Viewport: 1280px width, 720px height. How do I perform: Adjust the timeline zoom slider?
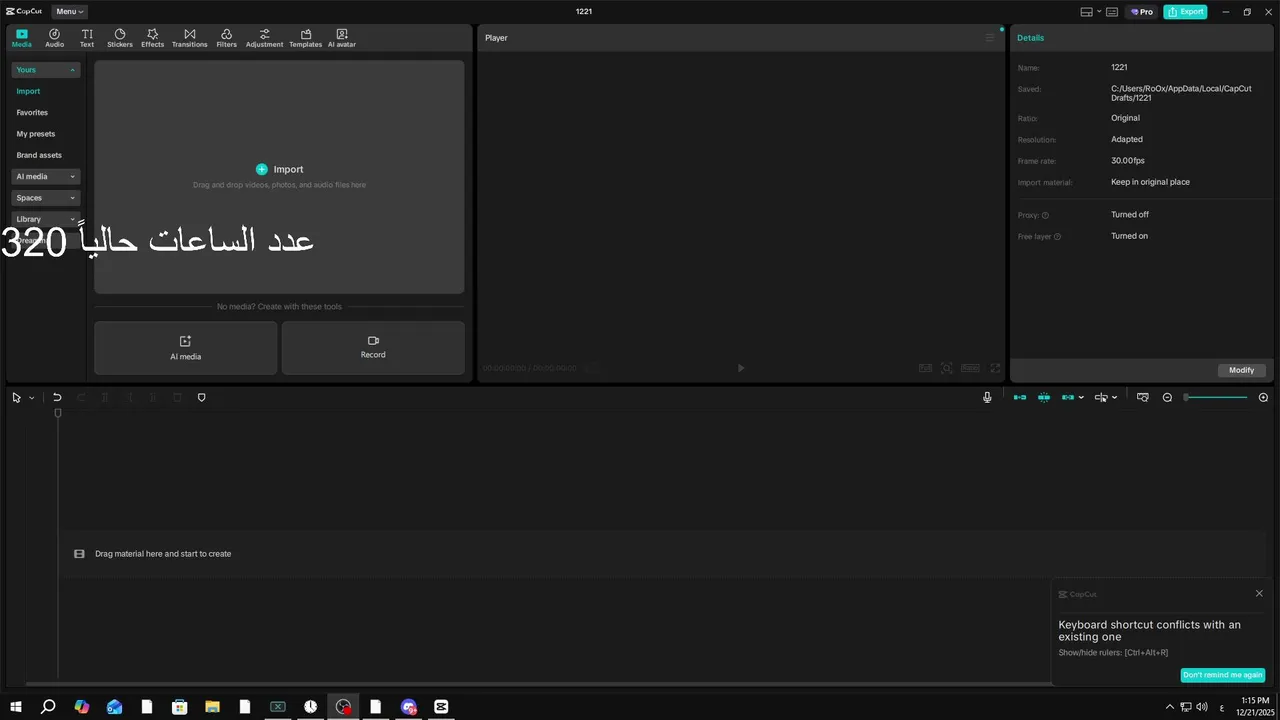tap(1216, 398)
